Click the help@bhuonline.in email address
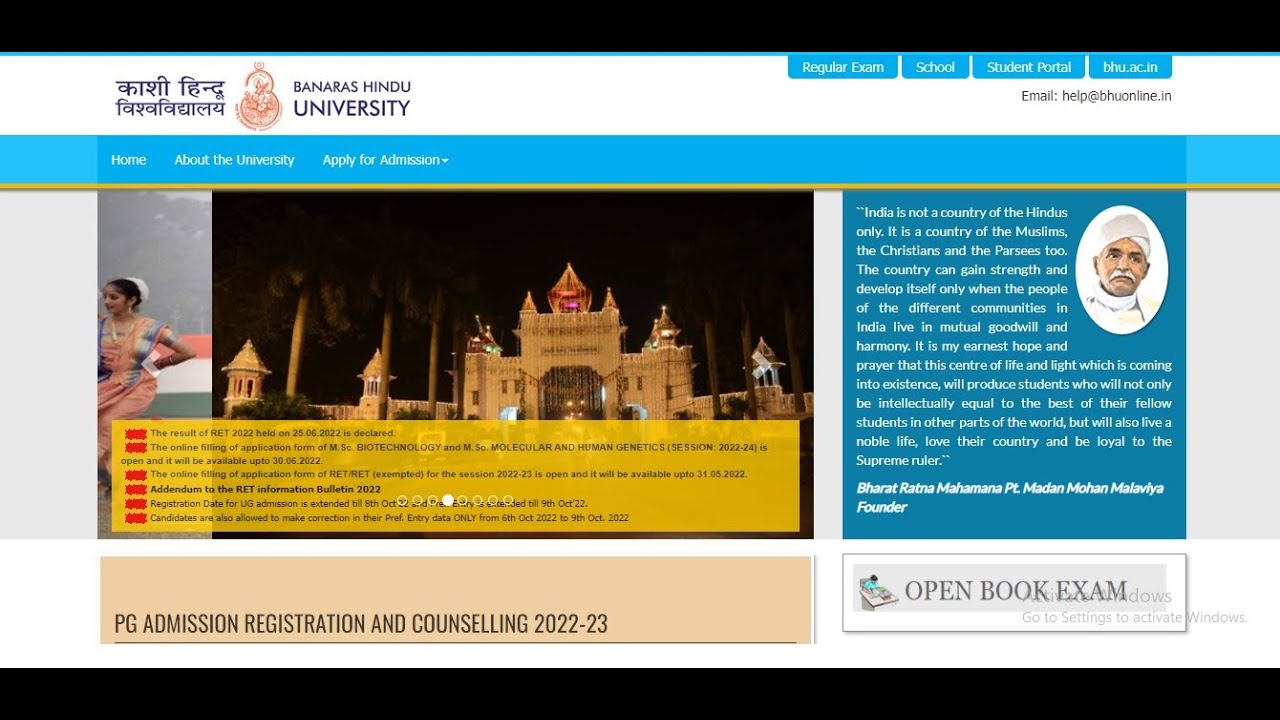Image resolution: width=1280 pixels, height=720 pixels. click(1116, 96)
